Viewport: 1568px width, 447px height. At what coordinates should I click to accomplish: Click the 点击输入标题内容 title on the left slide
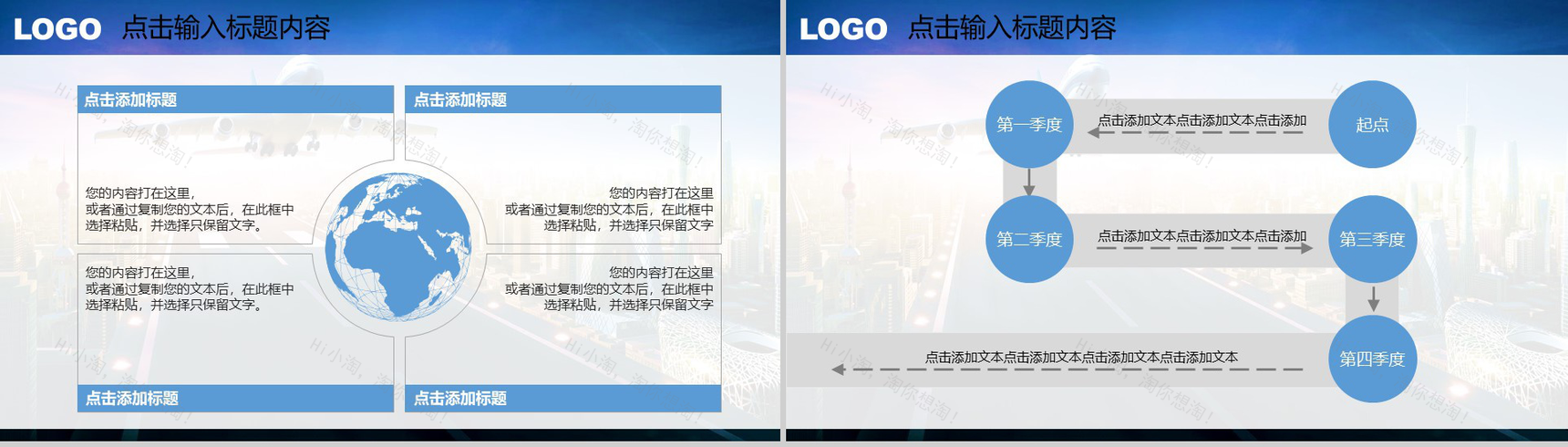tap(225, 28)
